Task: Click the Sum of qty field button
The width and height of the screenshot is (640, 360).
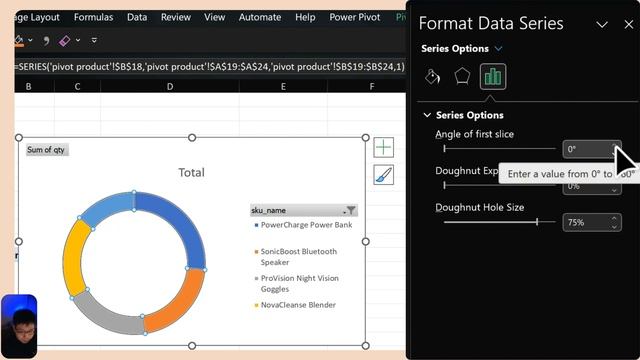Action: (x=46, y=150)
